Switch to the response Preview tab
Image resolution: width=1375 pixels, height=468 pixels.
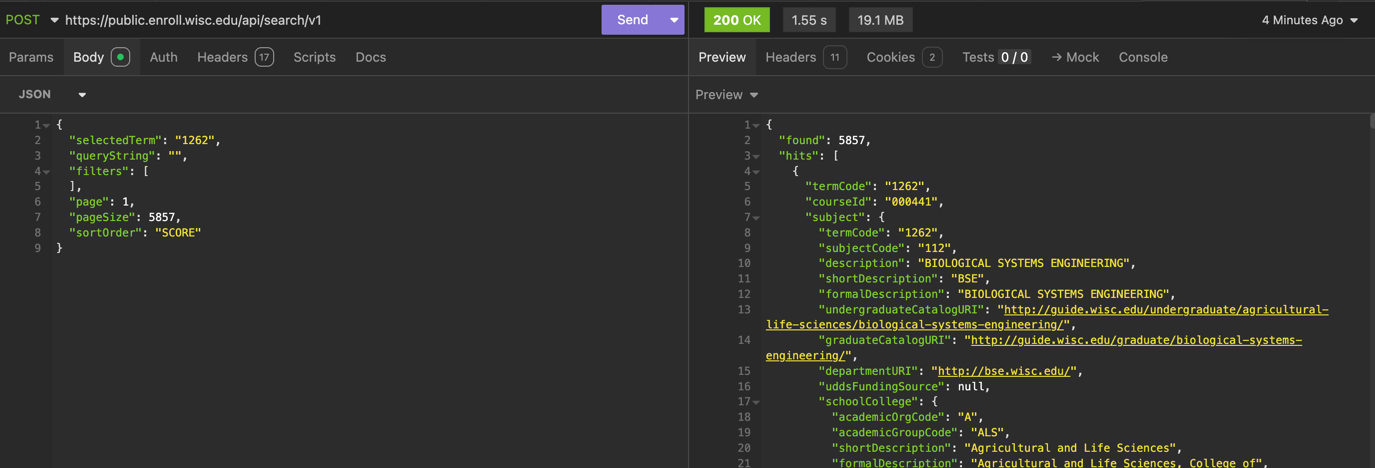coord(722,57)
